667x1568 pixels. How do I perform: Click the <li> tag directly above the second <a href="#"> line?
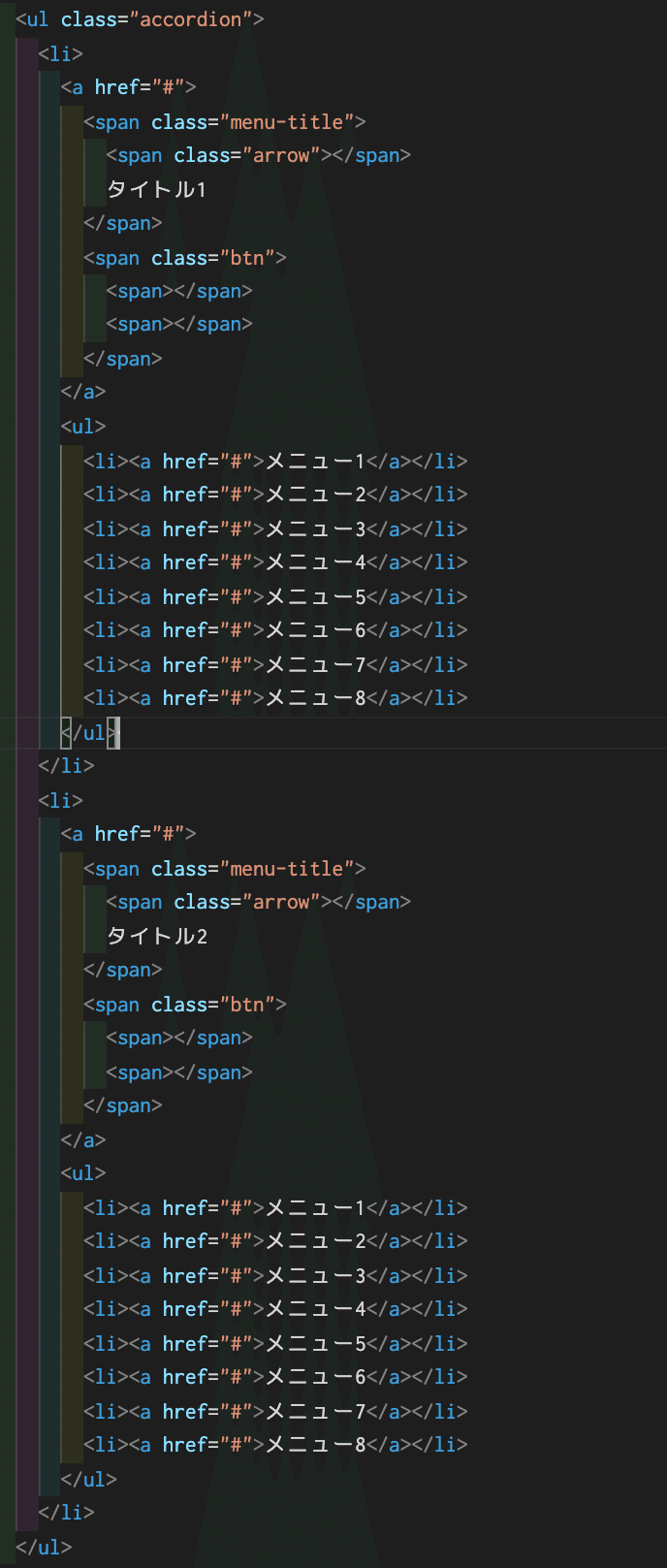(60, 800)
